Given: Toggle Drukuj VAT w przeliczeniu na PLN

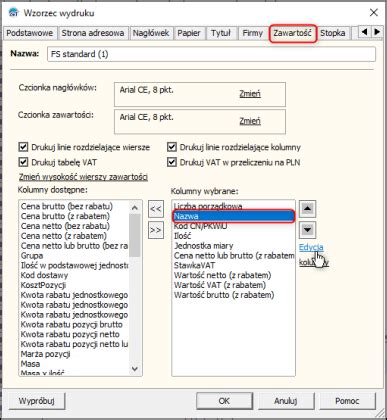Looking at the screenshot, I should (x=172, y=162).
